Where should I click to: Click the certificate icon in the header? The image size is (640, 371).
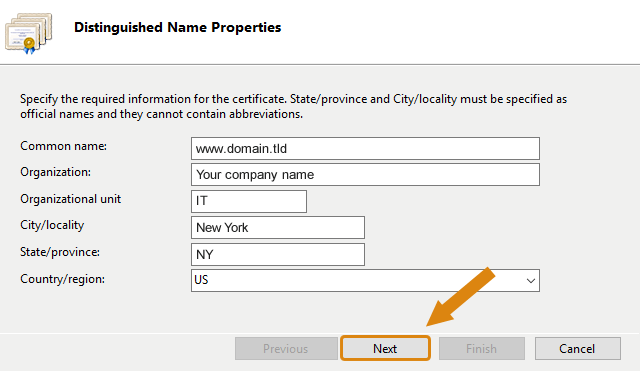pyautogui.click(x=29, y=33)
